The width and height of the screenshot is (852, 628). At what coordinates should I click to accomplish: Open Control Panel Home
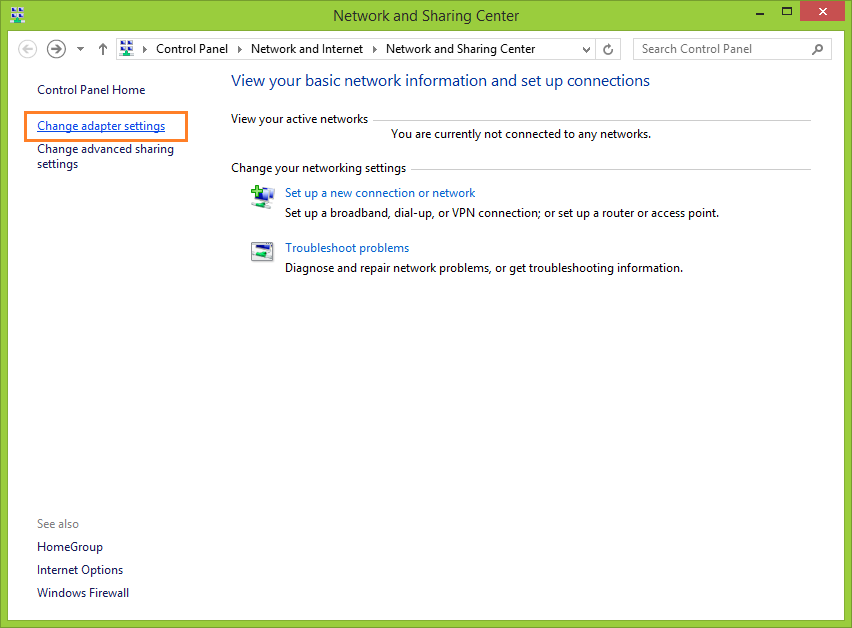pyautogui.click(x=91, y=90)
